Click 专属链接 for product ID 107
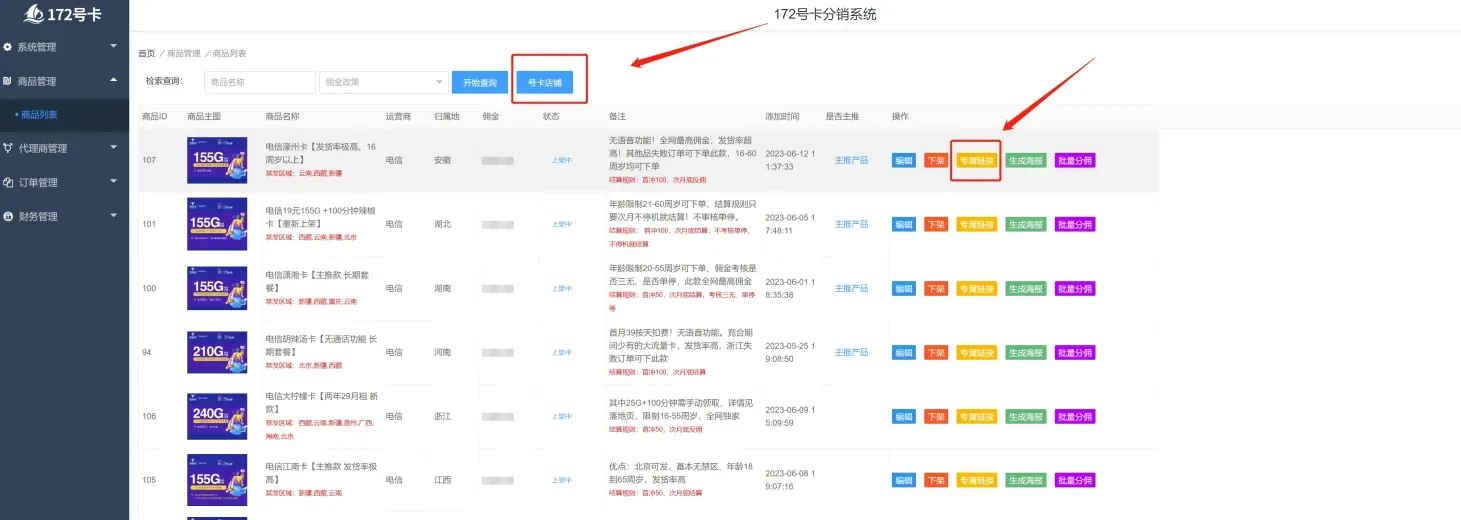1461x520 pixels. click(x=976, y=160)
